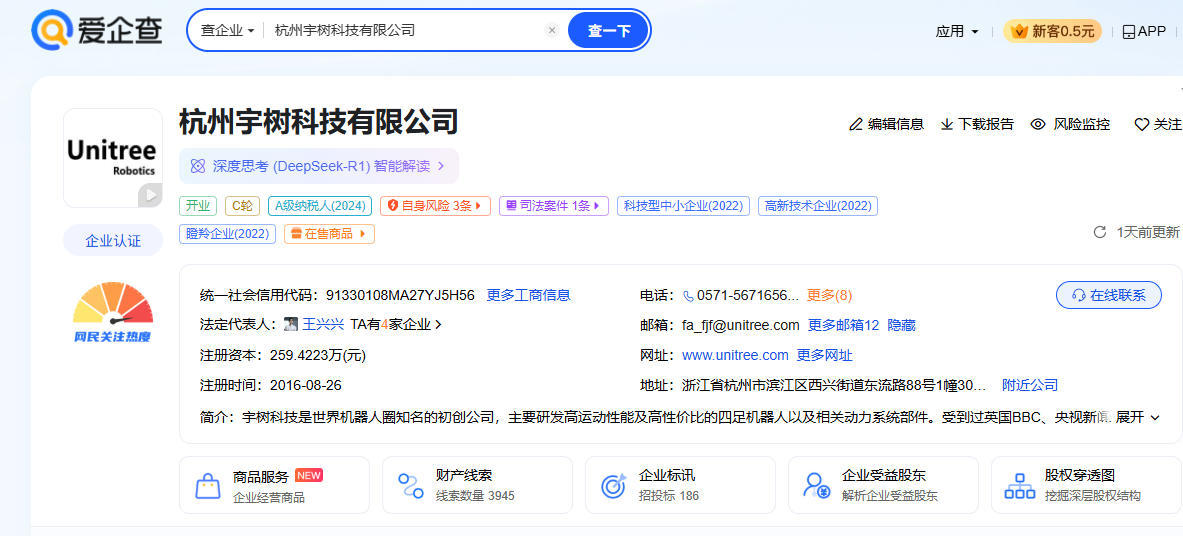Viewport: 1183px width, 536px height.
Task: Open the 企业标讯 card
Action: tap(680, 485)
